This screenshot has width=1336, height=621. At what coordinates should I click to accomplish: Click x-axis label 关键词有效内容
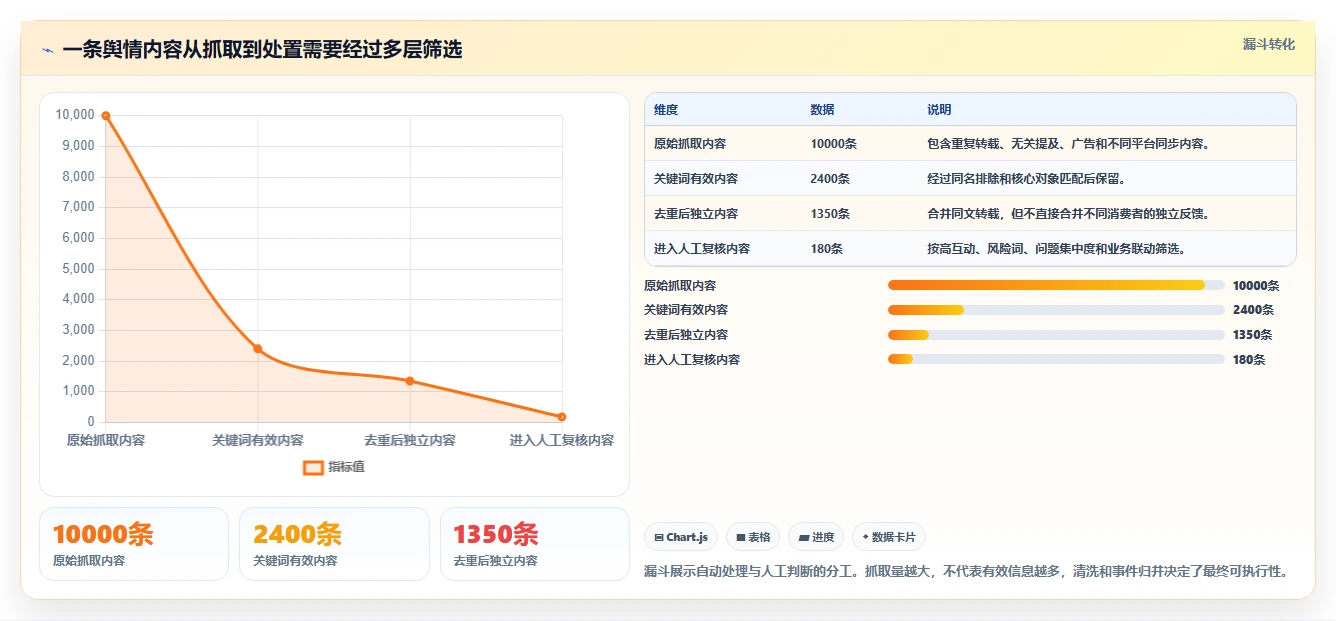258,440
